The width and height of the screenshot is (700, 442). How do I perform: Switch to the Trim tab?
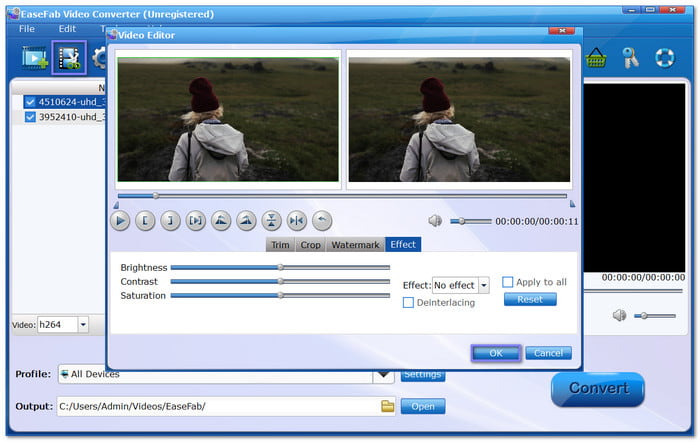[280, 245]
